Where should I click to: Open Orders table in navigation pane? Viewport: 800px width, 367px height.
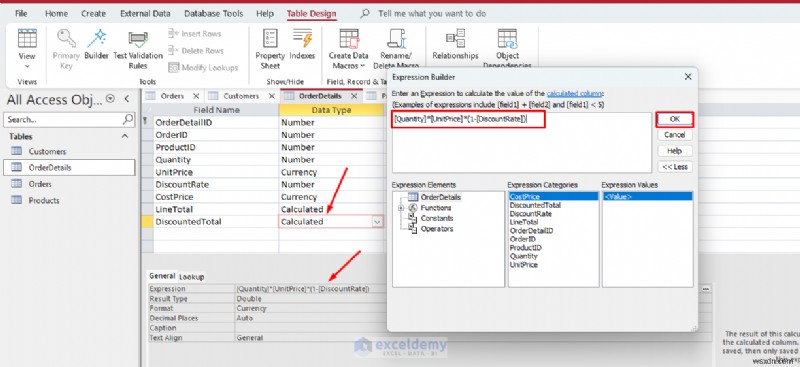click(40, 184)
